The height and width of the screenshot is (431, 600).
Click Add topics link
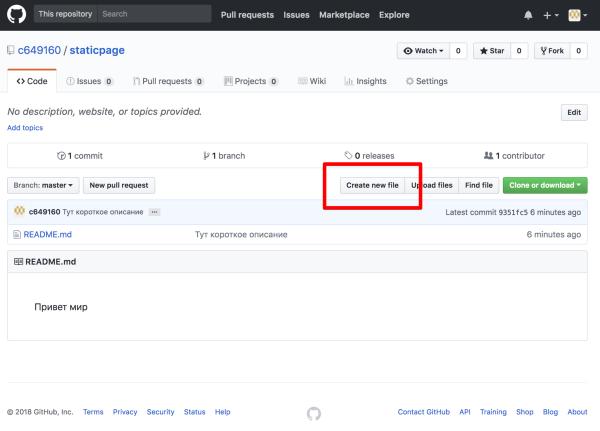point(25,127)
